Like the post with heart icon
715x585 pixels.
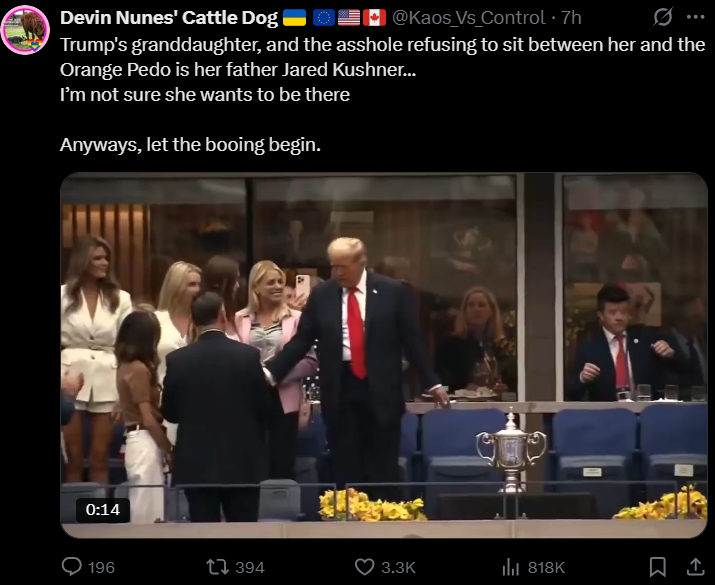click(364, 567)
